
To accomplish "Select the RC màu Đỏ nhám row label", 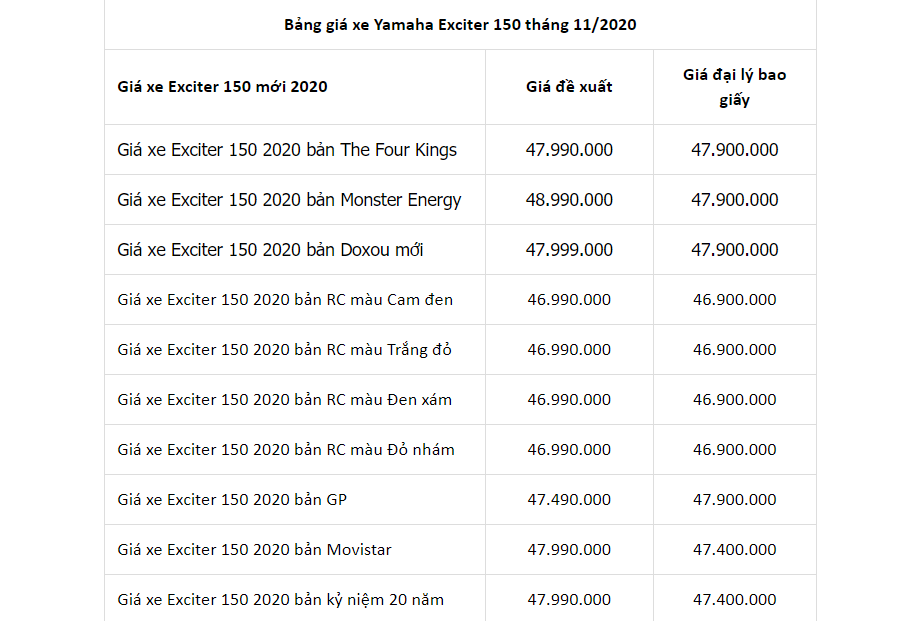I will (x=286, y=450).
